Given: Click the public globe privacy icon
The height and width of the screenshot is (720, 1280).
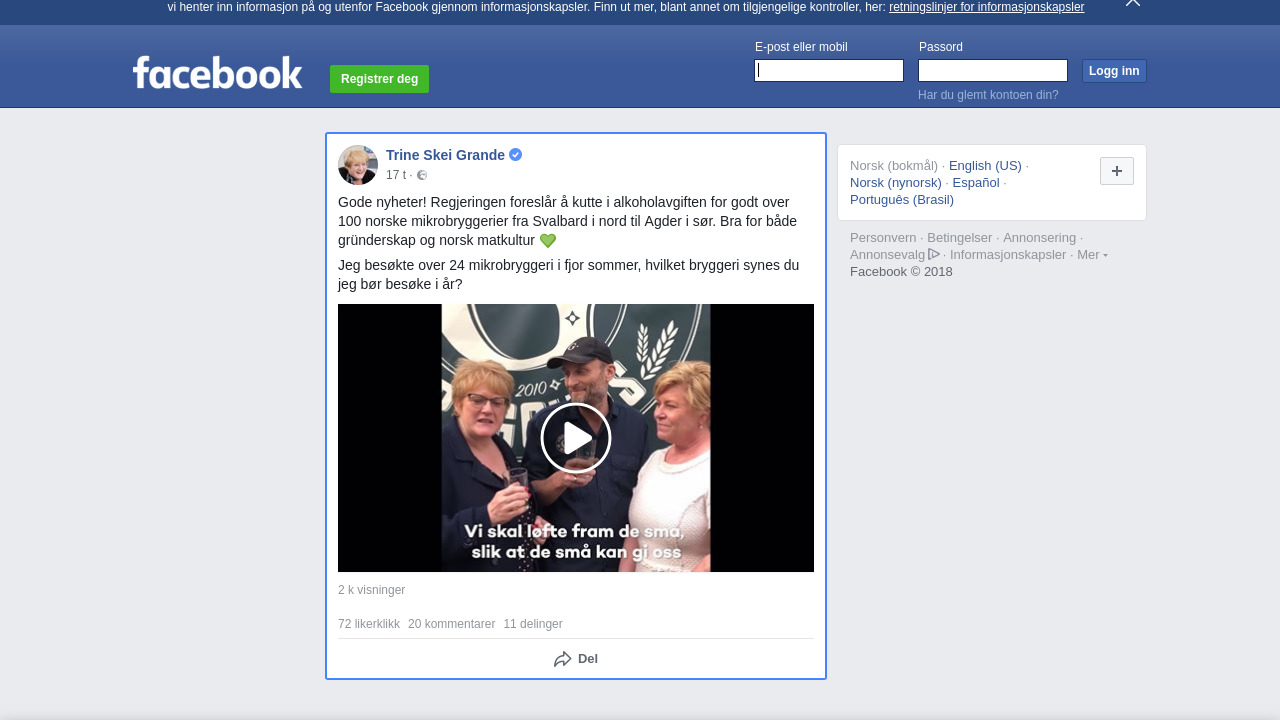Looking at the screenshot, I should tap(422, 175).
